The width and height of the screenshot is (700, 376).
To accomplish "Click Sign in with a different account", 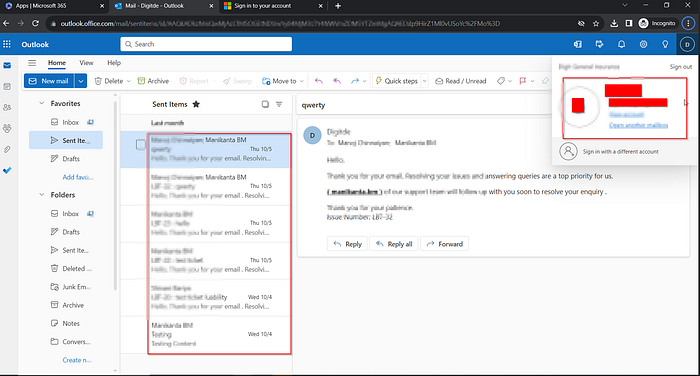I will point(621,151).
